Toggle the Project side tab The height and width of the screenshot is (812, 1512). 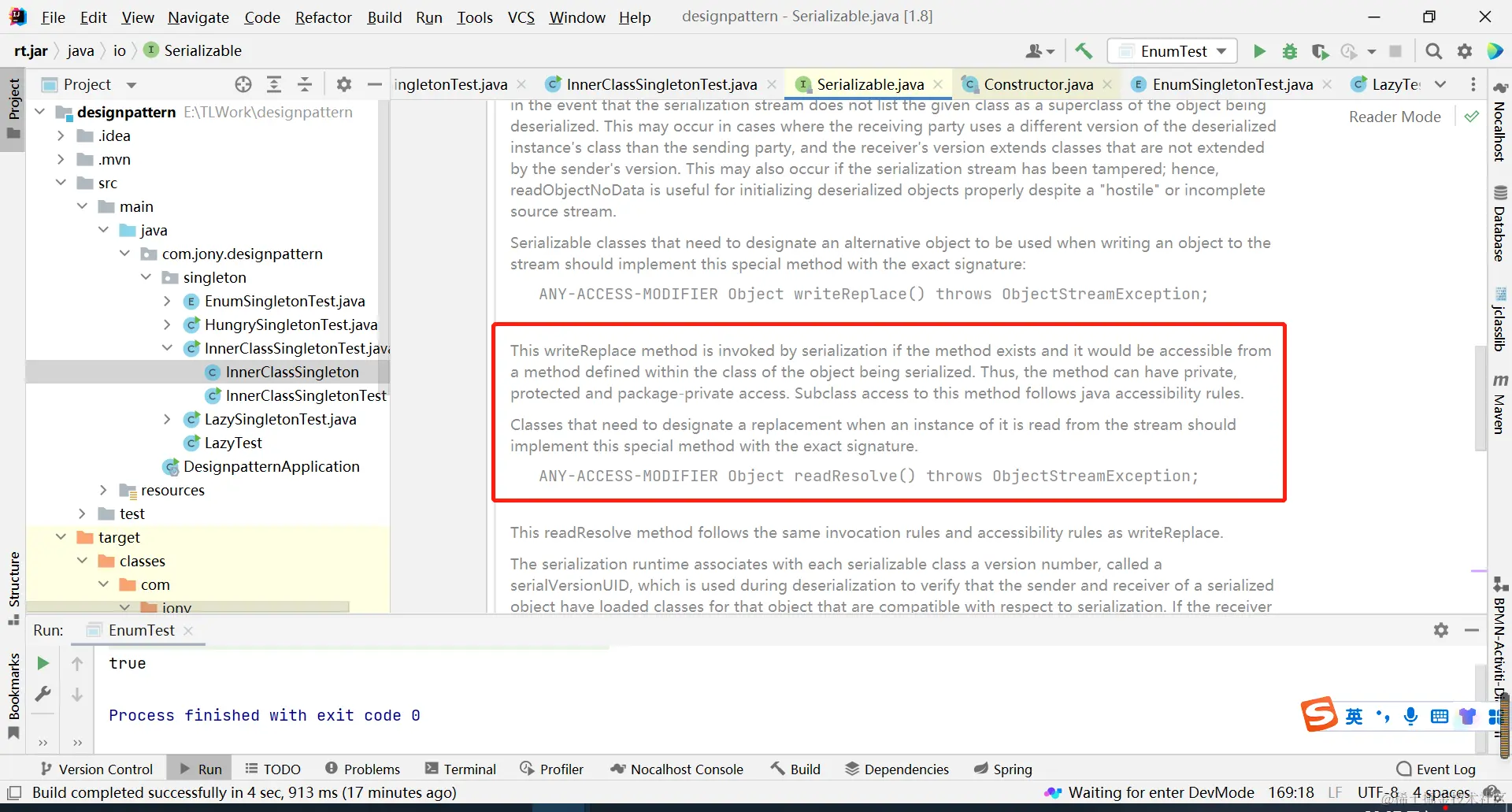click(x=13, y=108)
